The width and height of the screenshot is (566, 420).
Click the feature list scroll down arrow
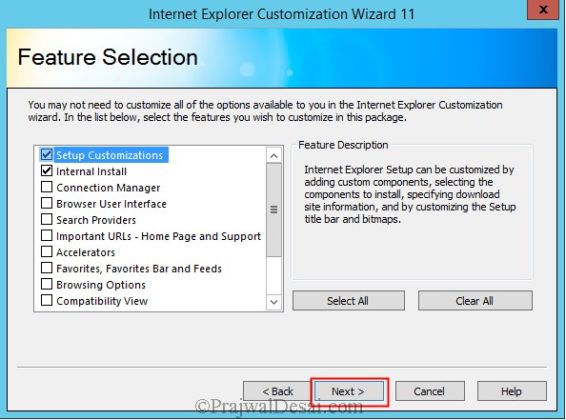point(274,302)
